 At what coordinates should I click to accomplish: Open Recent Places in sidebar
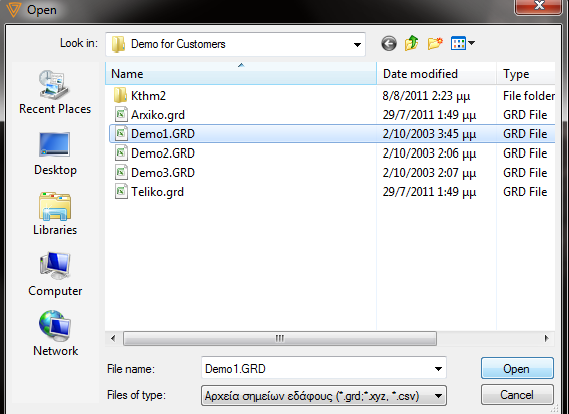(55, 93)
